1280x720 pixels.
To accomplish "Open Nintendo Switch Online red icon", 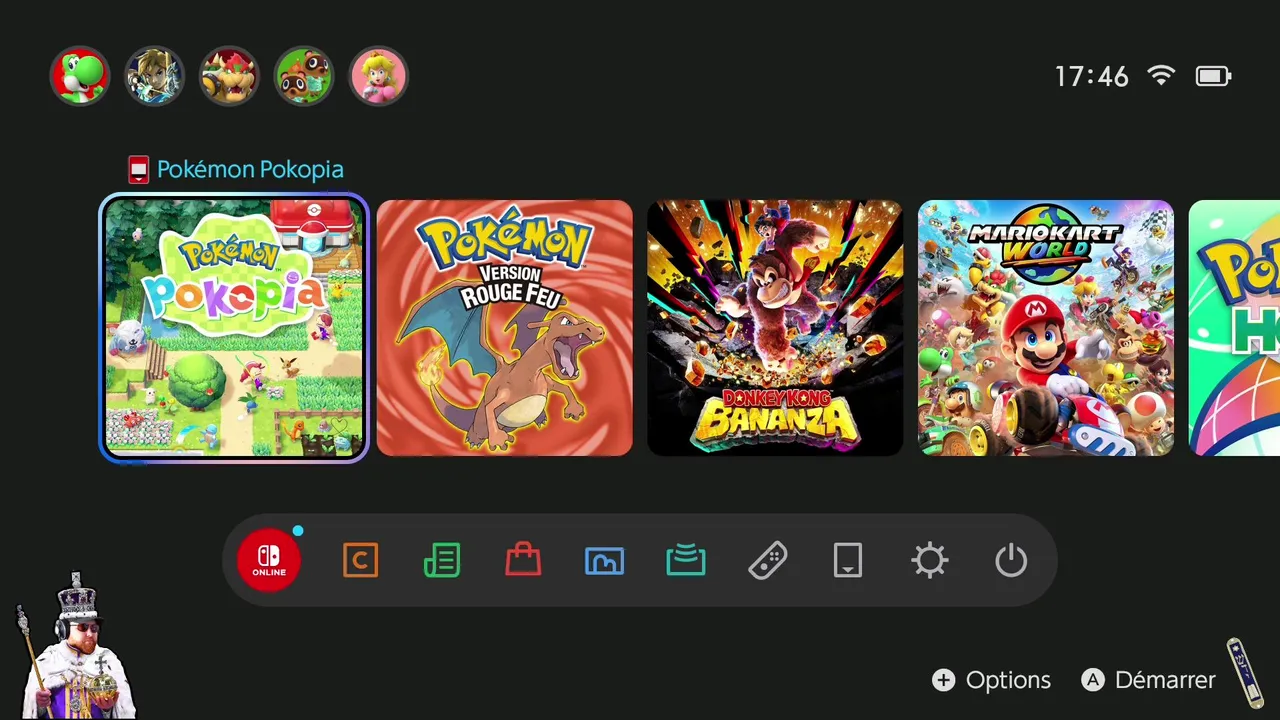I will click(x=269, y=560).
